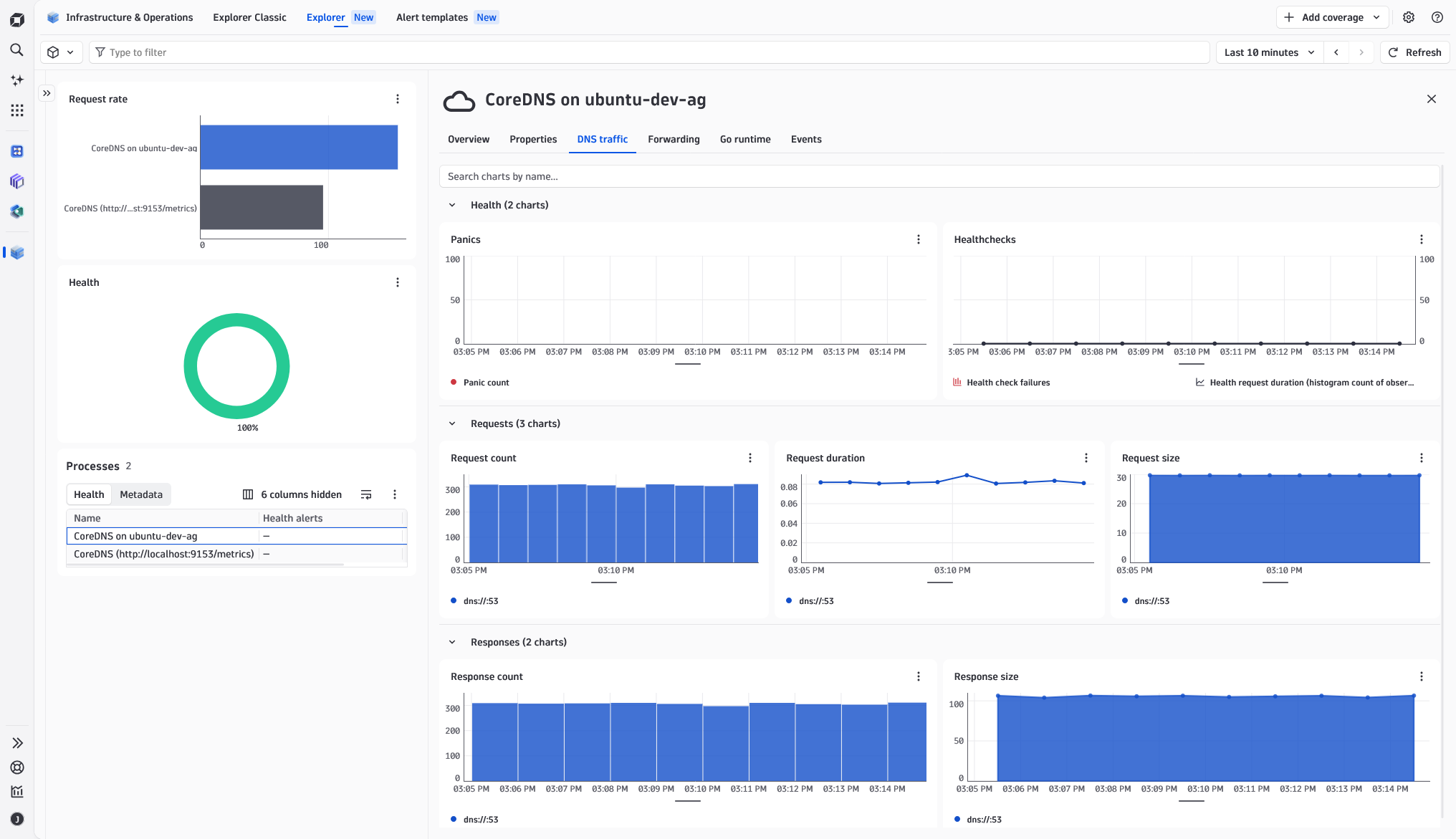Open Request rate card options menu
Image resolution: width=1456 pixels, height=839 pixels.
398,99
